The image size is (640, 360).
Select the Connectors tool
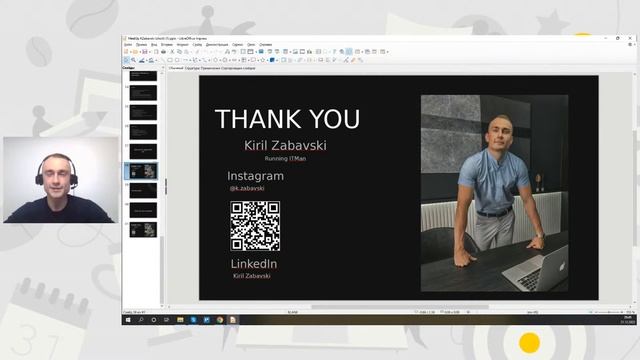[205, 60]
